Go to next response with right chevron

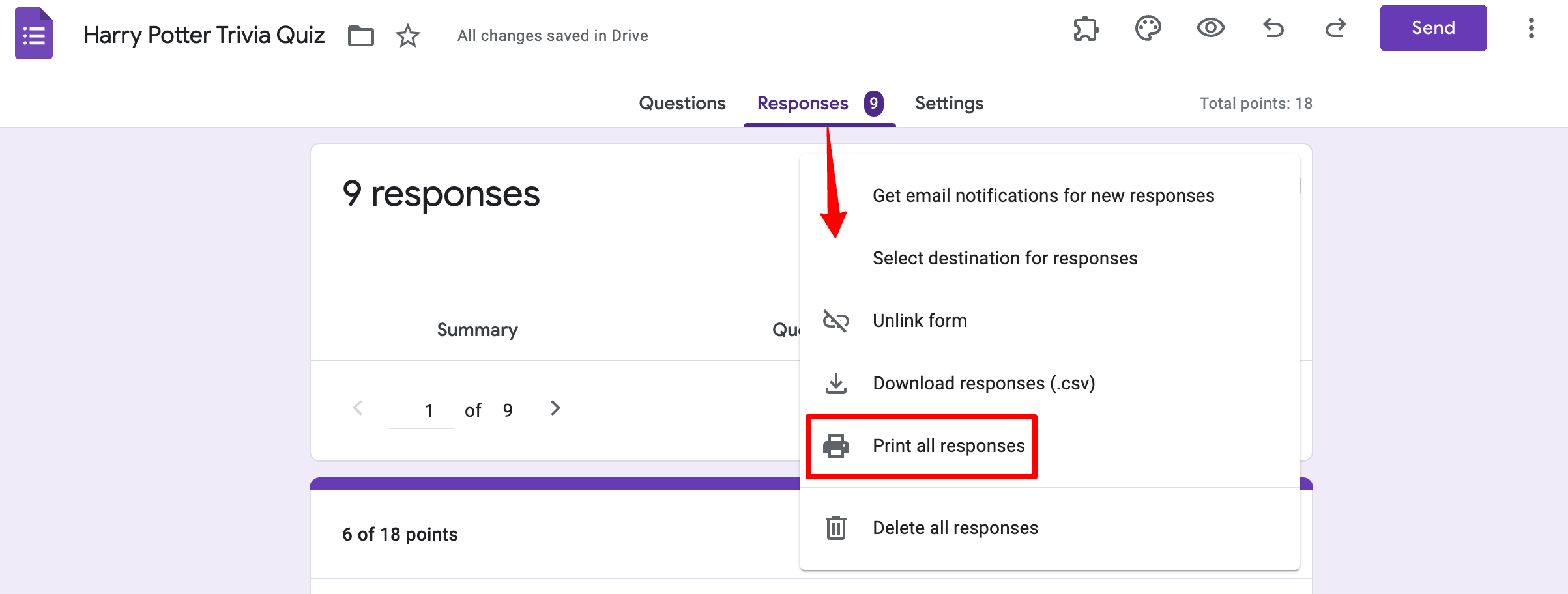pos(555,408)
